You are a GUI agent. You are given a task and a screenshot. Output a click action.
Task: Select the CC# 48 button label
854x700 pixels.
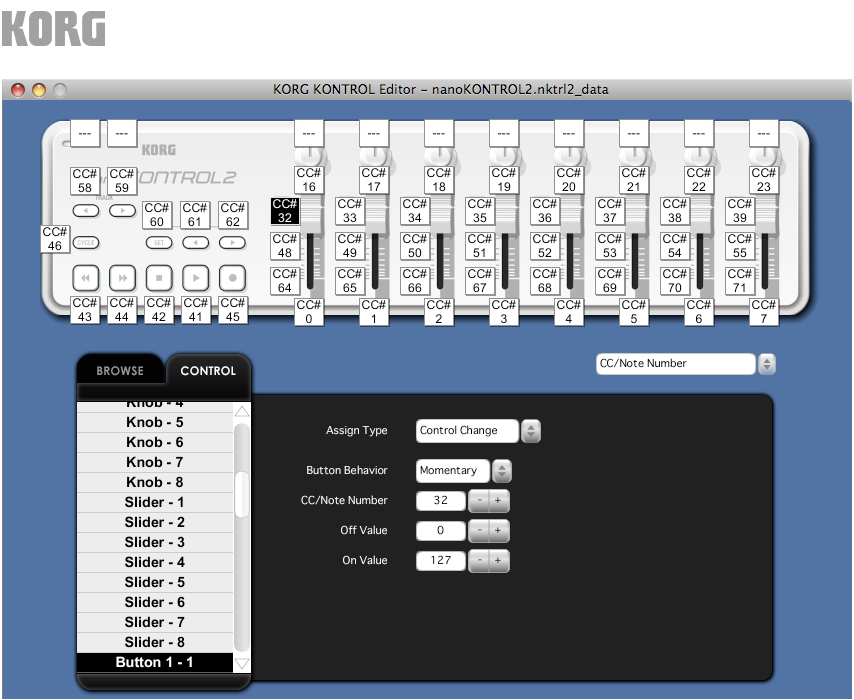pos(285,246)
